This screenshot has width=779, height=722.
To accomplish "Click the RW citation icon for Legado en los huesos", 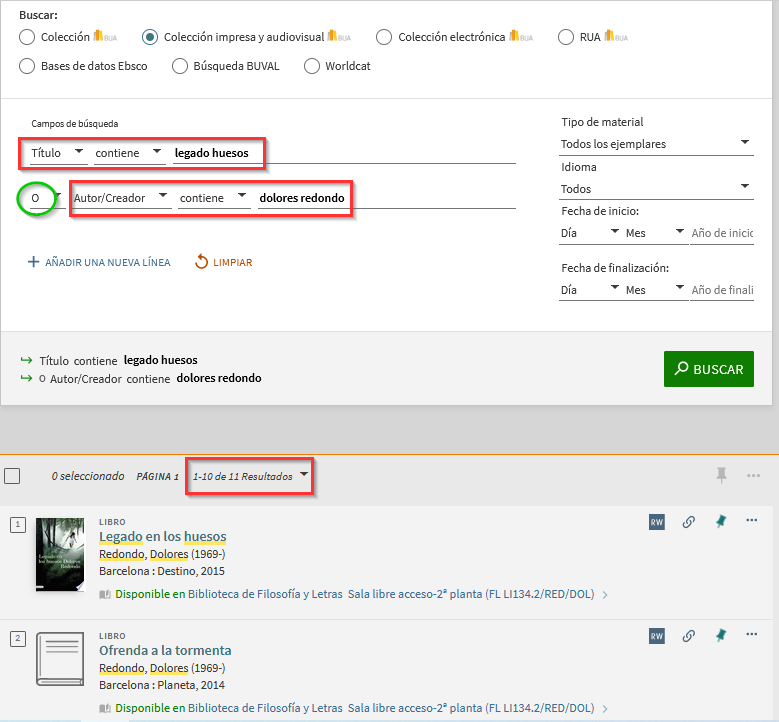I will coord(656,522).
